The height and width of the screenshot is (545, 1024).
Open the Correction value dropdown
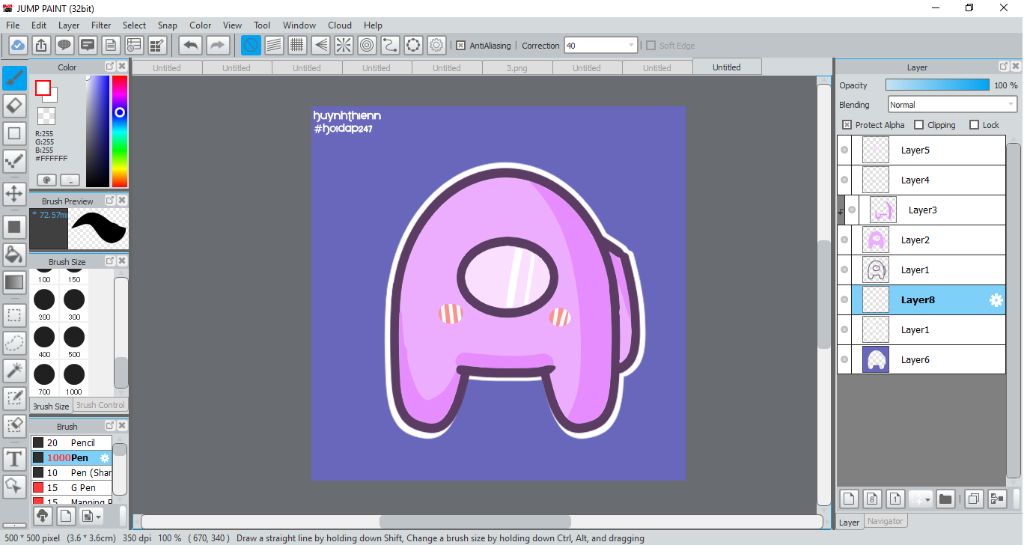click(631, 45)
